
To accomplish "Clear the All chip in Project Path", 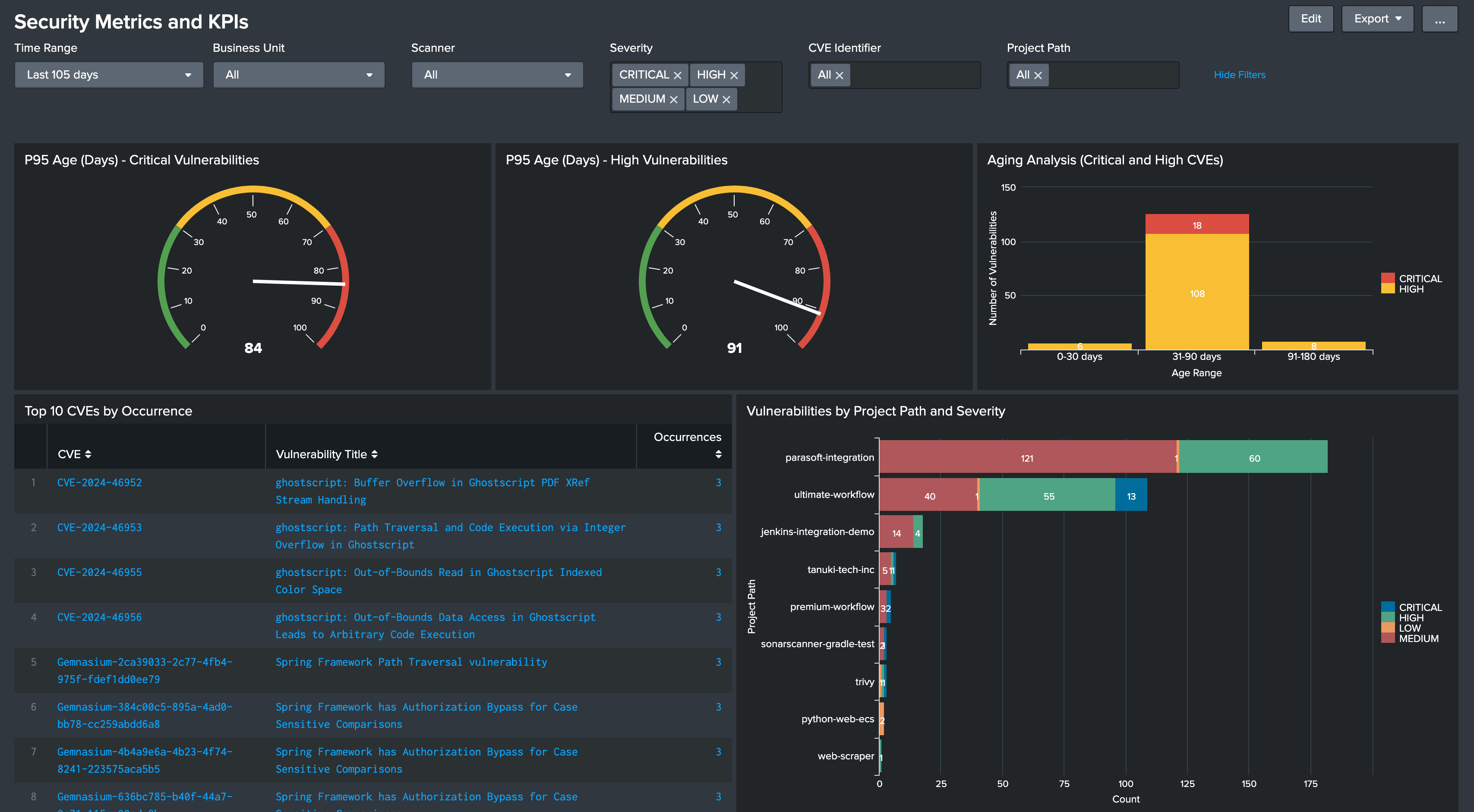I will tap(1037, 75).
